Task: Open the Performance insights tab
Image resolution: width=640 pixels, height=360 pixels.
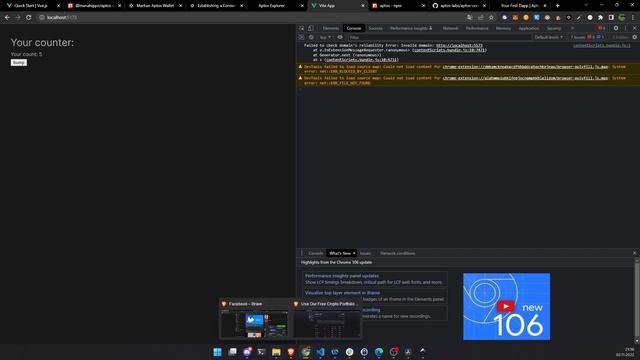Action: 411,28
